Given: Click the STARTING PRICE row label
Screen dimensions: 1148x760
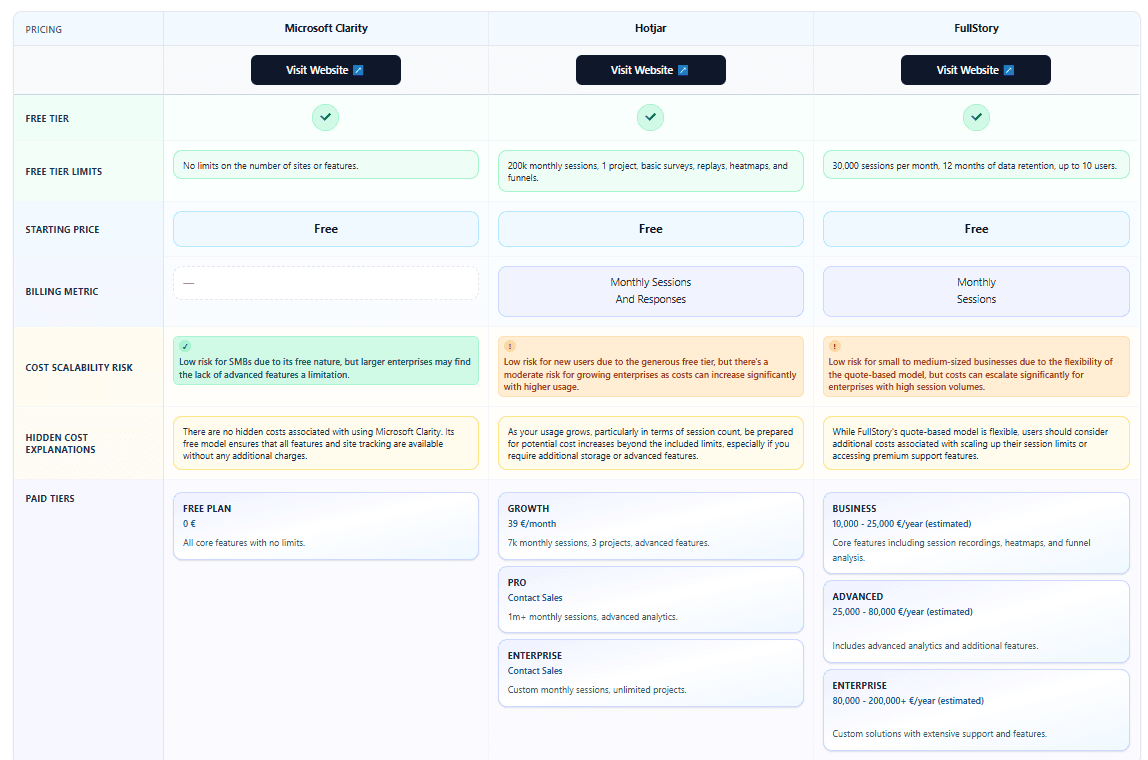Looking at the screenshot, I should tap(62, 229).
